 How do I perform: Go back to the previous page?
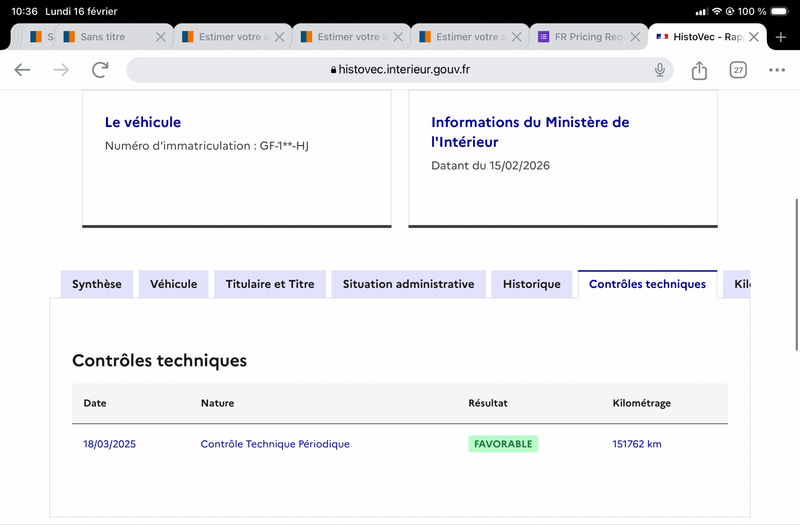tap(22, 70)
